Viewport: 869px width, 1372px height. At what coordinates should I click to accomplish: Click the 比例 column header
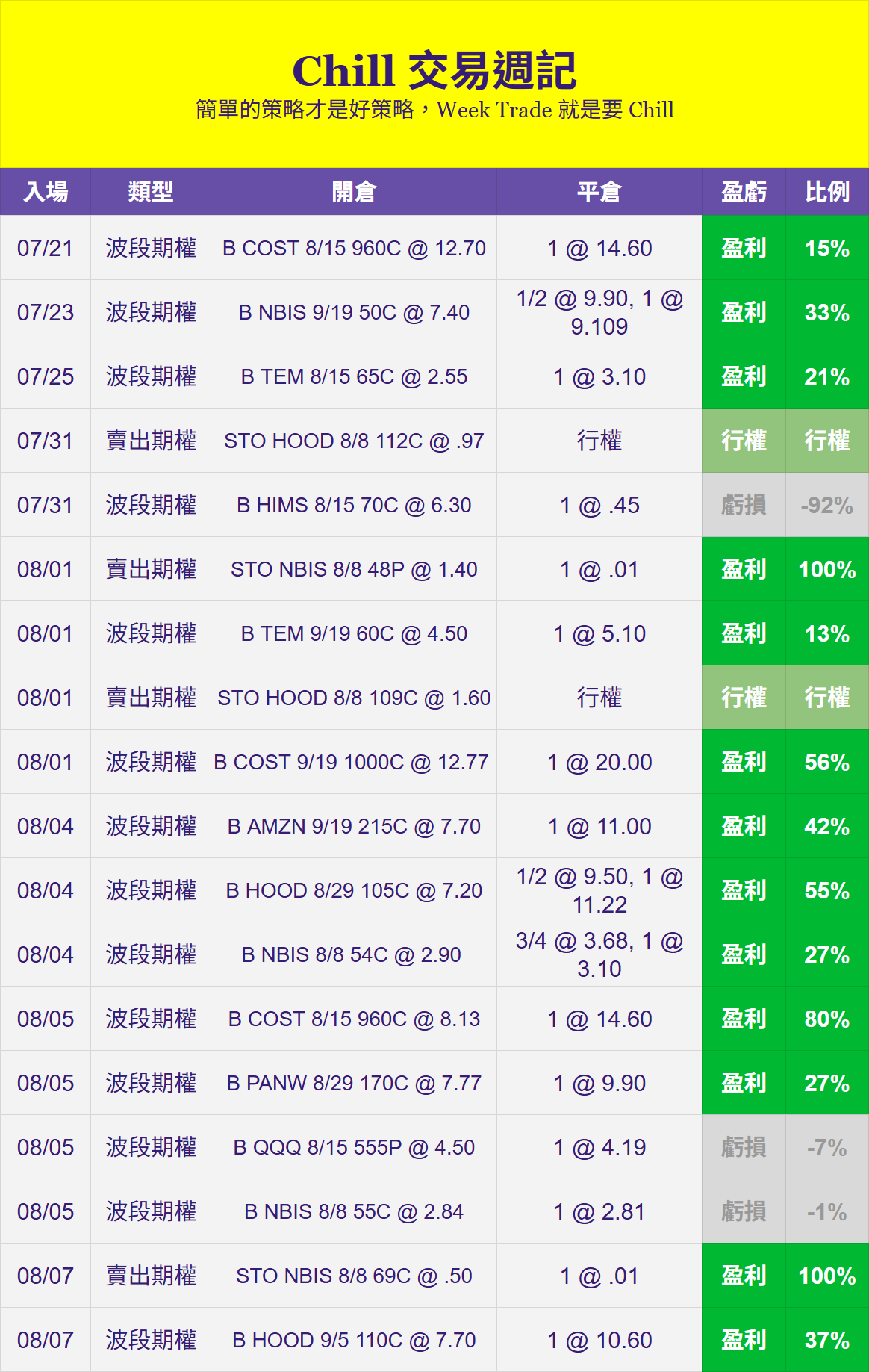pos(826,192)
